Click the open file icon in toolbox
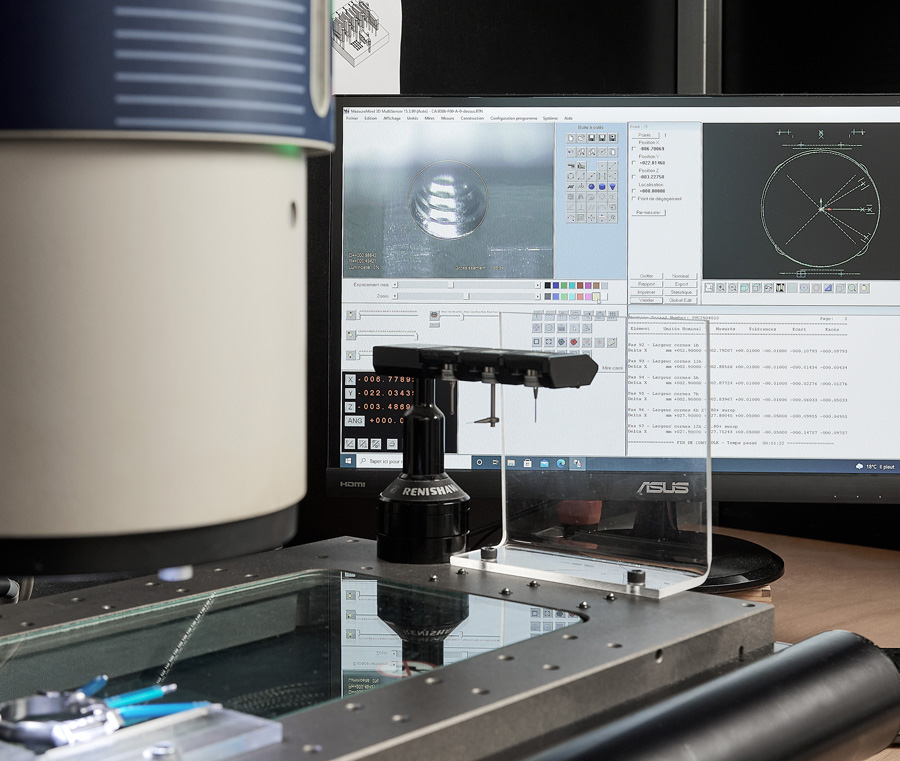Image resolution: width=900 pixels, height=761 pixels. coord(582,138)
